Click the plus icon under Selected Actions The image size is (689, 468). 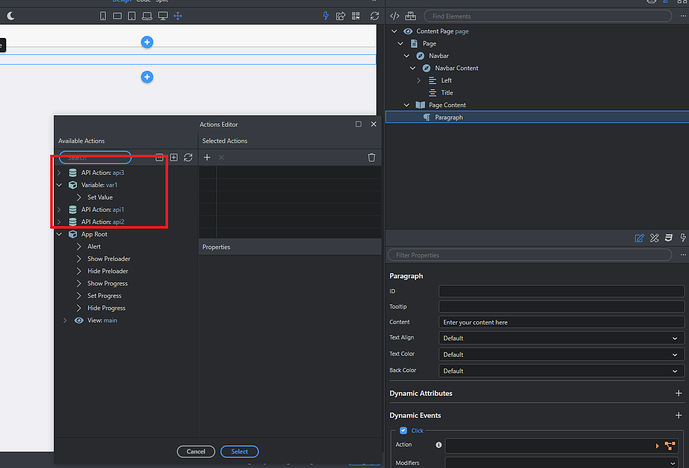pos(207,158)
